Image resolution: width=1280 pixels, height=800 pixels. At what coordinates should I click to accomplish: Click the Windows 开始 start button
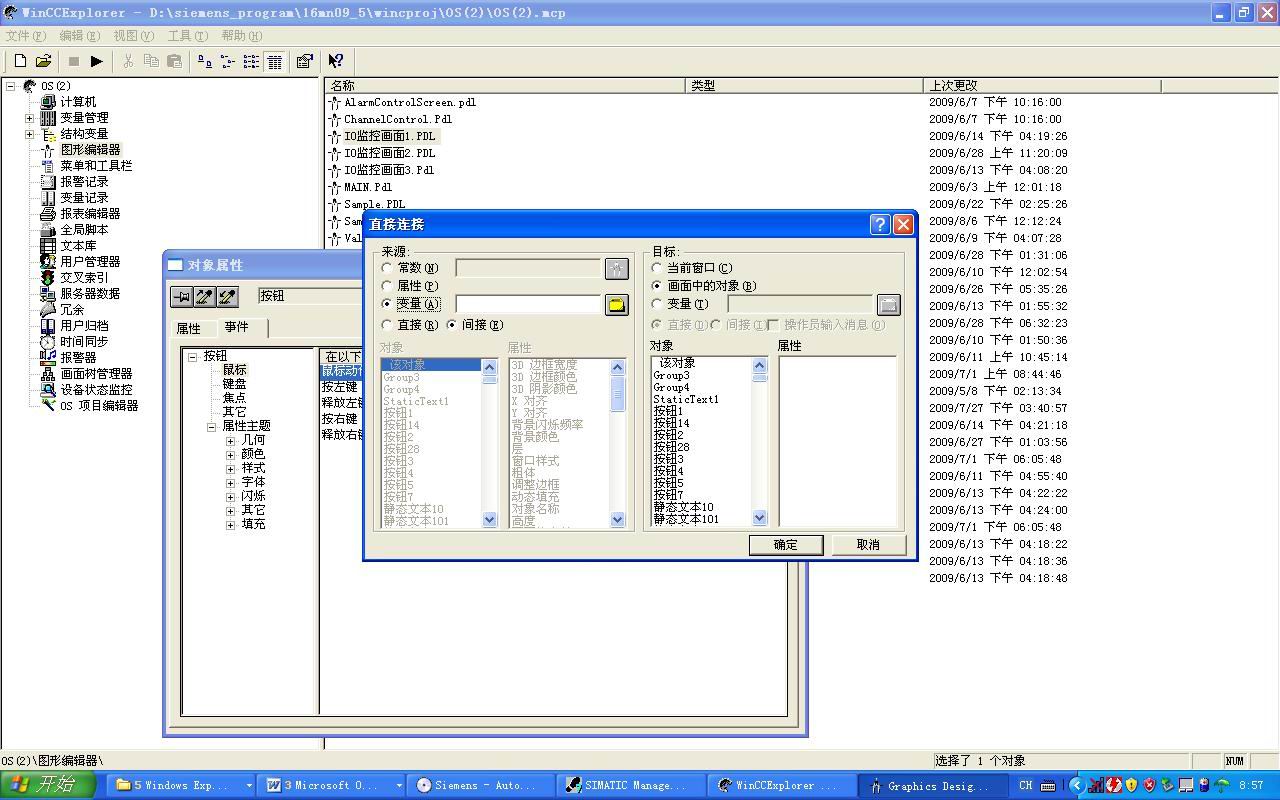pos(48,785)
